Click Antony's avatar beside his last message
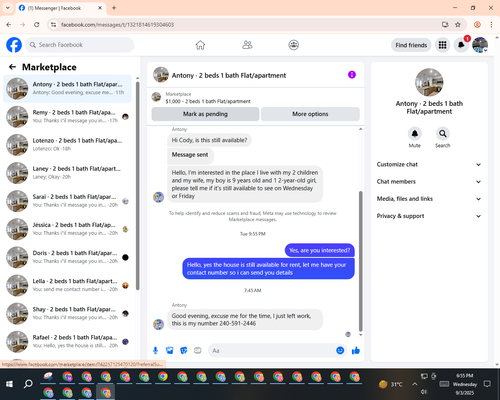This screenshot has width=500, height=400. click(x=158, y=324)
